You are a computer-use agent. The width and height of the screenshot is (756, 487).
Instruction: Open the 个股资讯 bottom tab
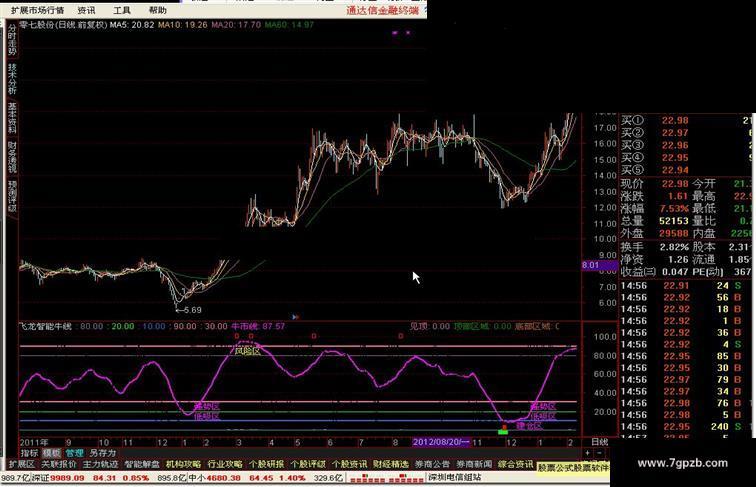point(349,464)
